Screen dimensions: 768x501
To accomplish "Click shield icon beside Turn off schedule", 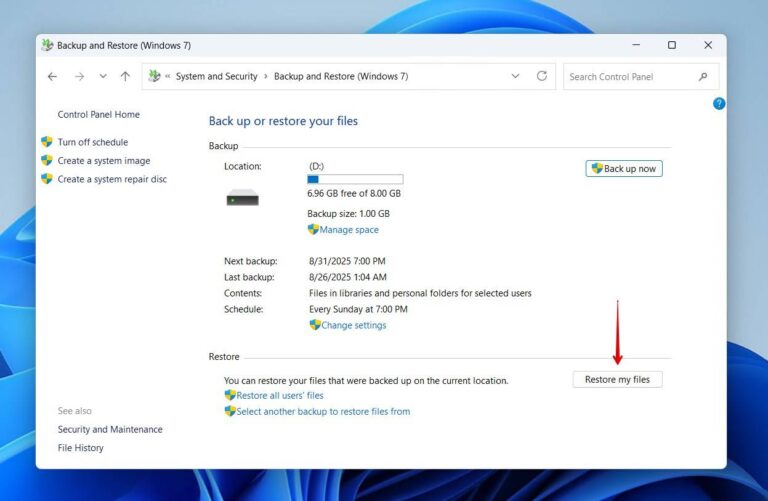I will coord(47,142).
